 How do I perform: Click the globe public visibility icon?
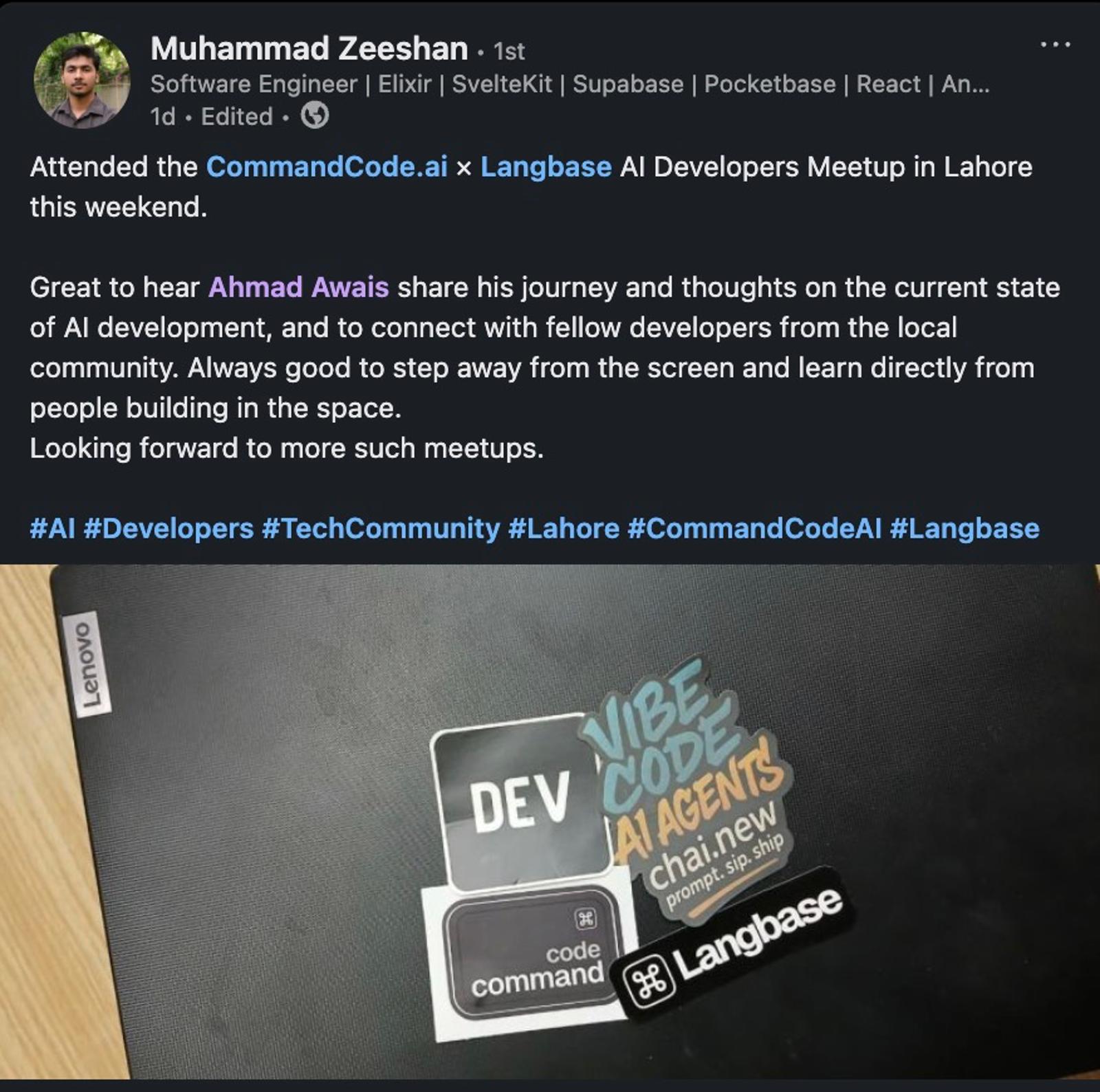[x=315, y=116]
